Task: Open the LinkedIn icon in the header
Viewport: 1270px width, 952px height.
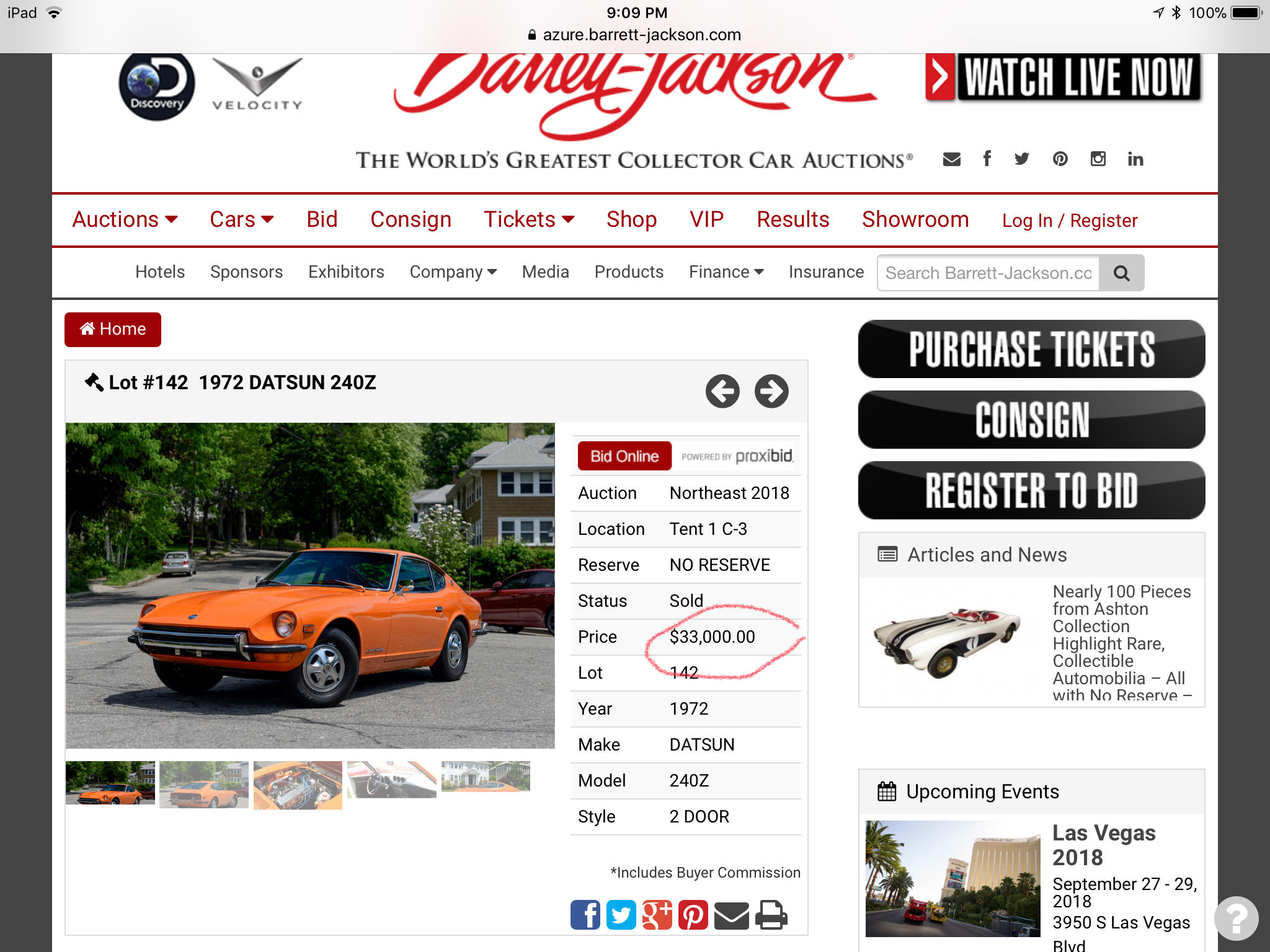Action: [1135, 159]
